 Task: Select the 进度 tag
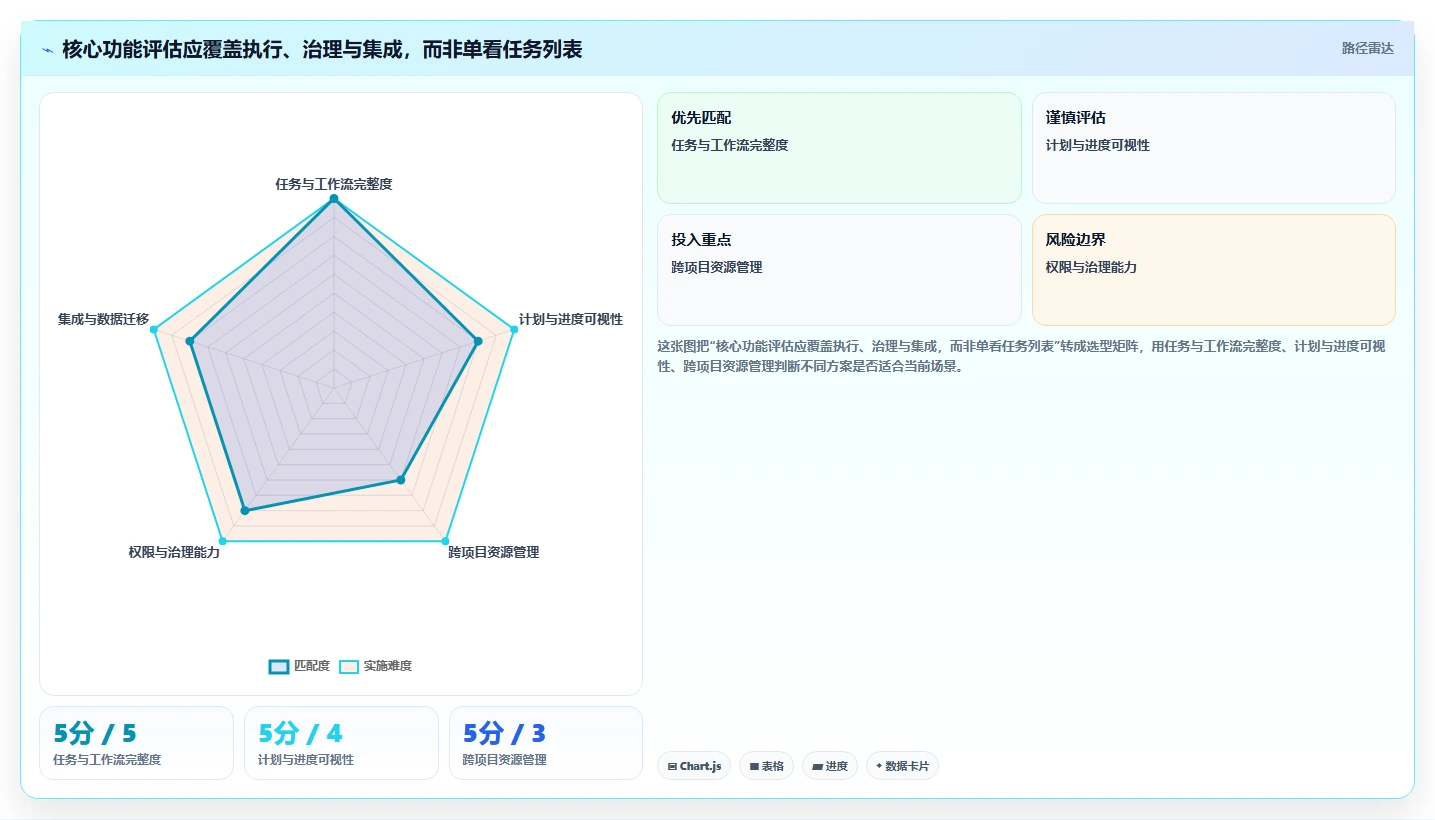[x=830, y=766]
